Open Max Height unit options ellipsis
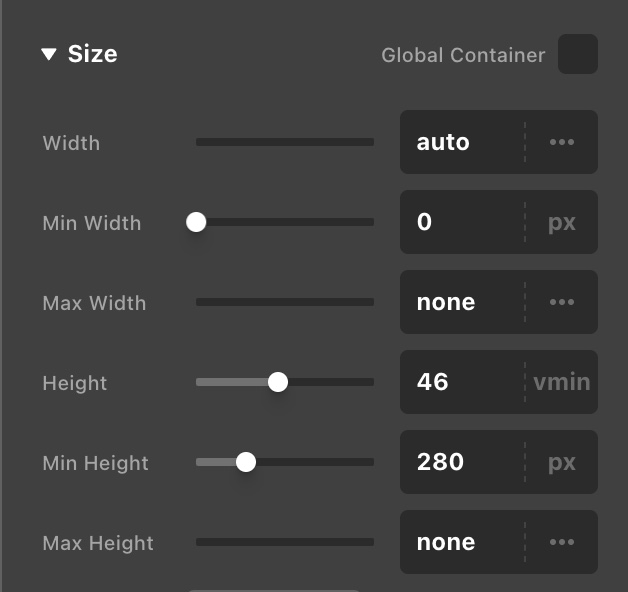The image size is (628, 592). (562, 542)
